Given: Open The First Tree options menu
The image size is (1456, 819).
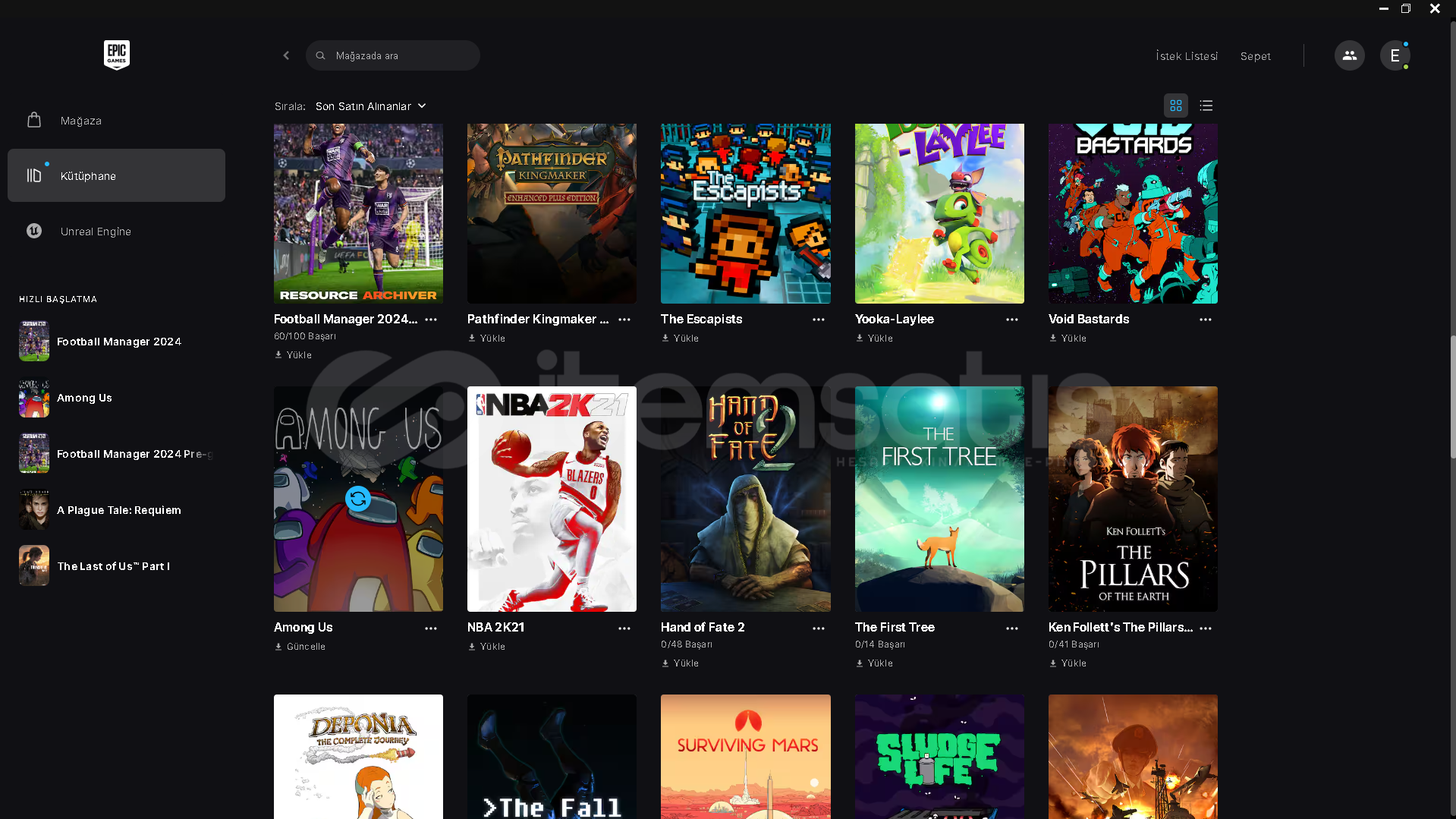Looking at the screenshot, I should [1012, 628].
